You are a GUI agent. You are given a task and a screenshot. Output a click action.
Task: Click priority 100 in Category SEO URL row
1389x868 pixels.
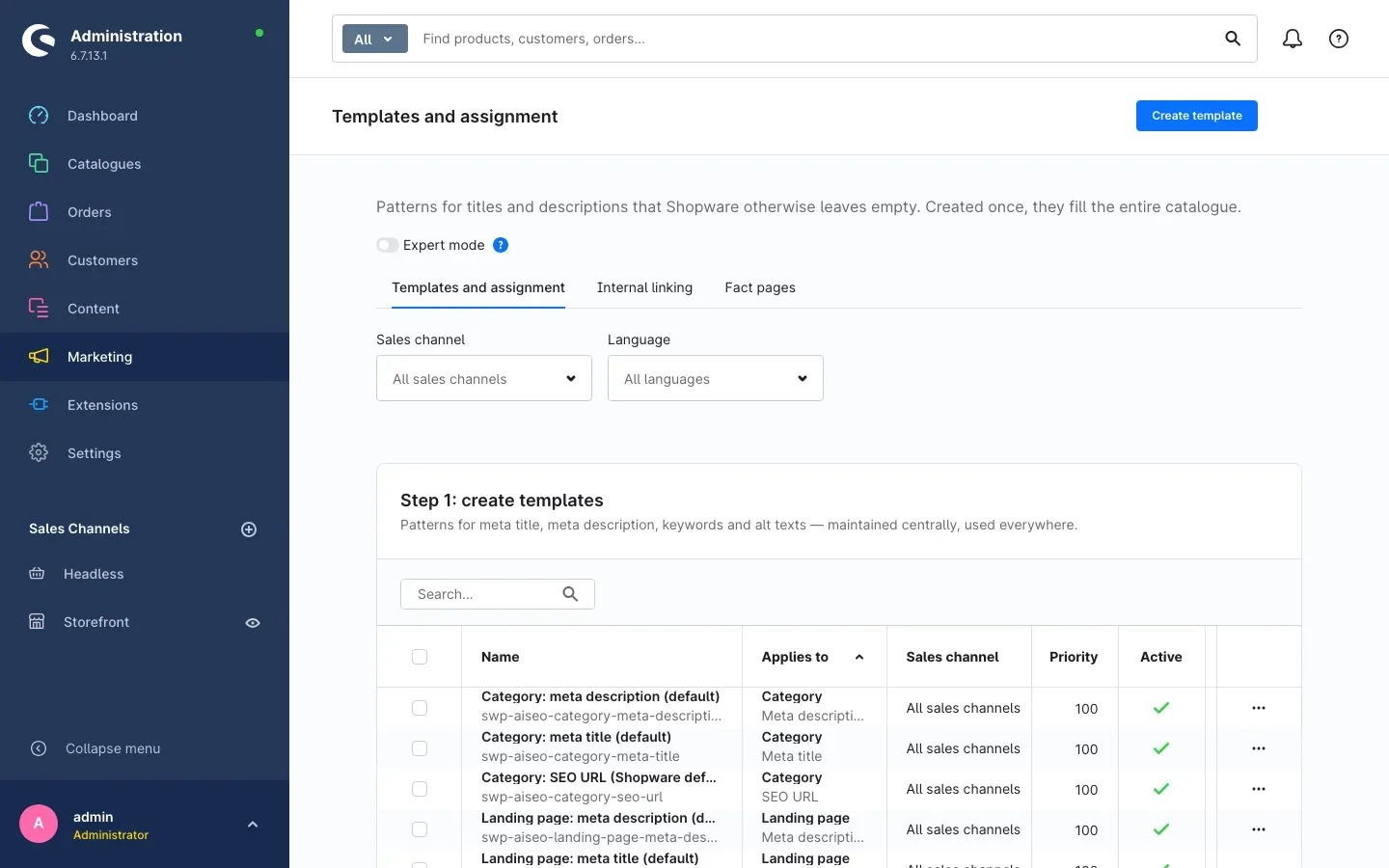tap(1086, 790)
